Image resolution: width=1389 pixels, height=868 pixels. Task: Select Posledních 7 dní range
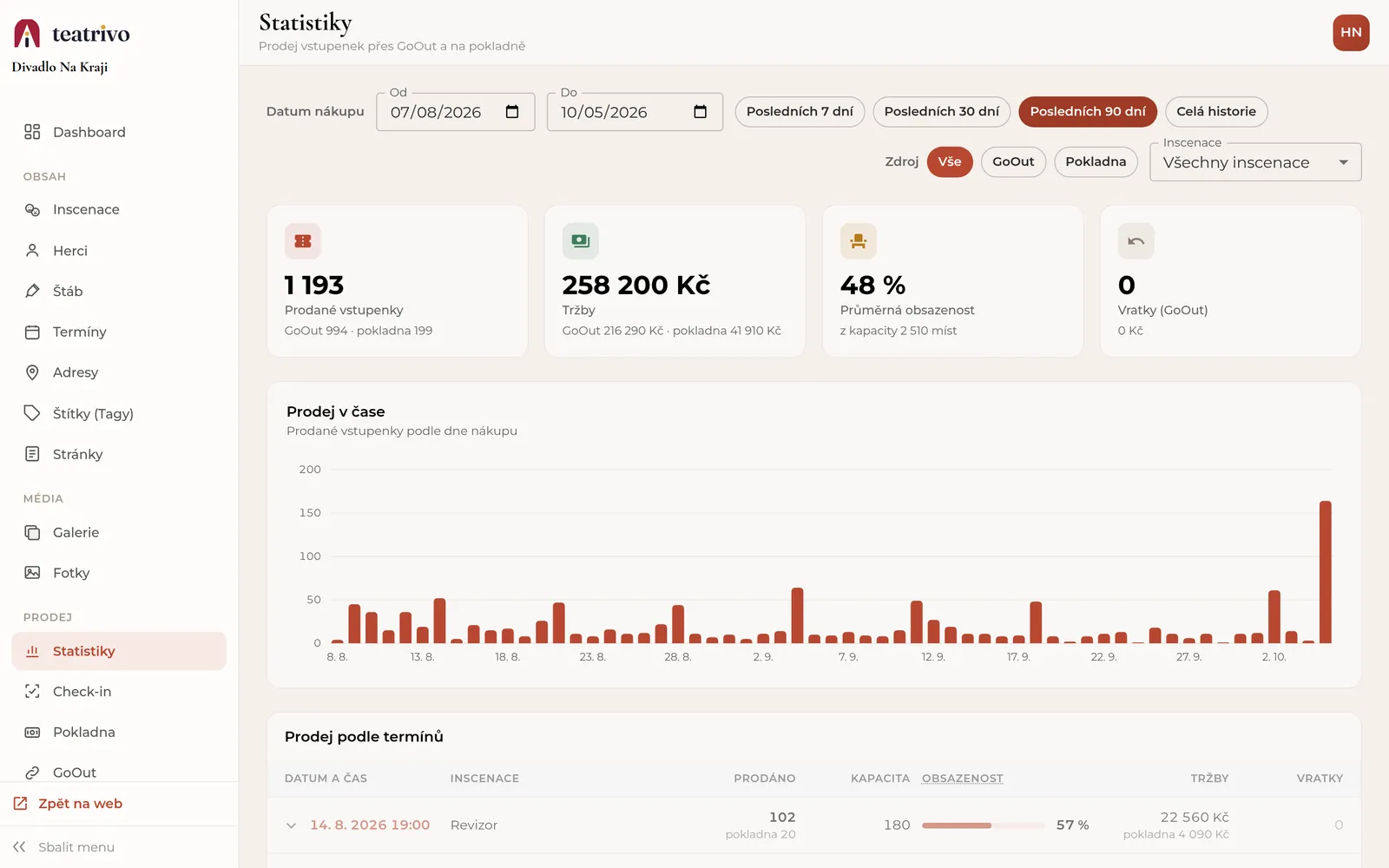tap(800, 112)
